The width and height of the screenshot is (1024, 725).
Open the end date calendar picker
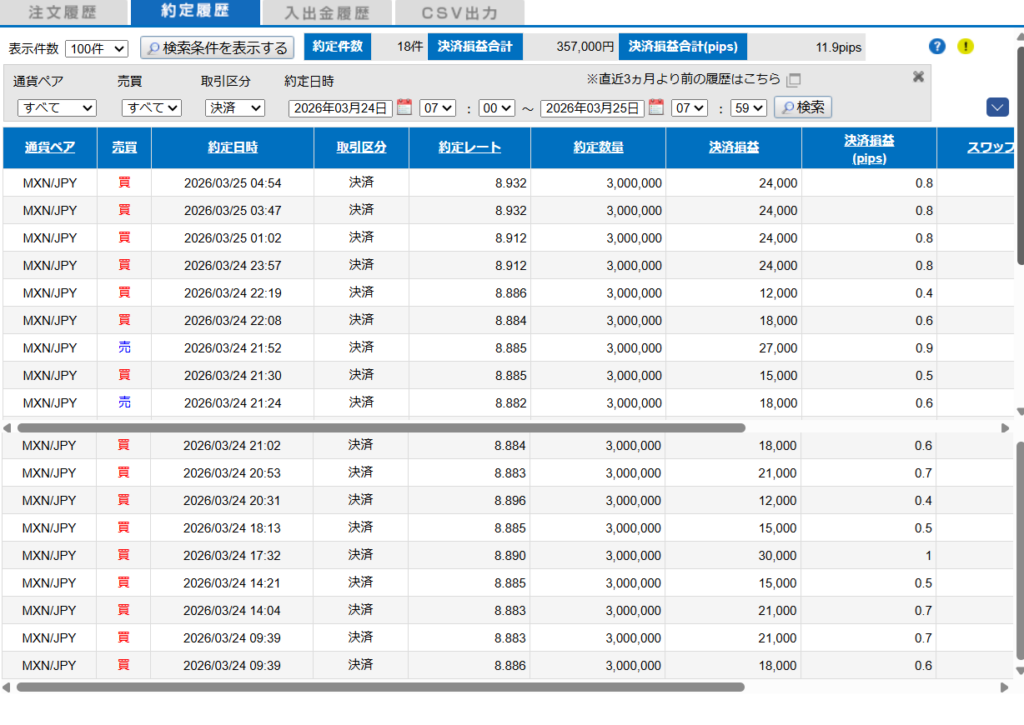tap(656, 107)
